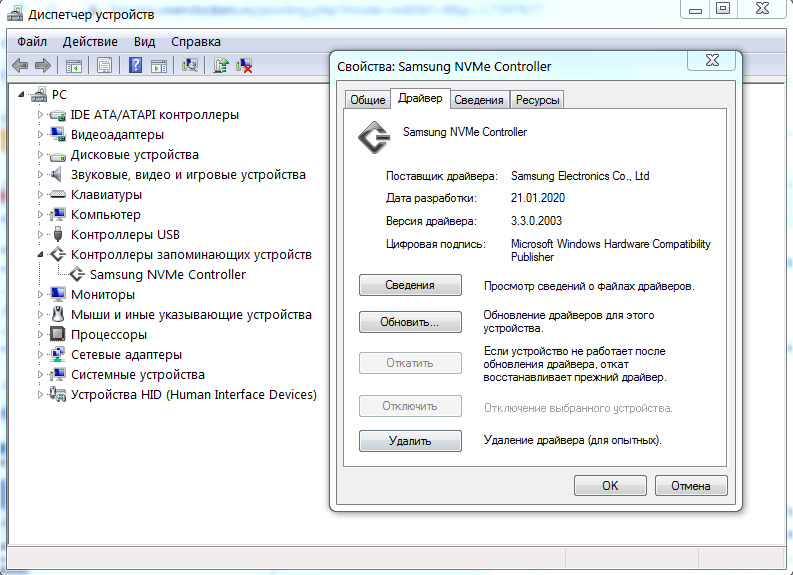
Task: Click the Back arrow in the toolbar
Action: pos(20,65)
